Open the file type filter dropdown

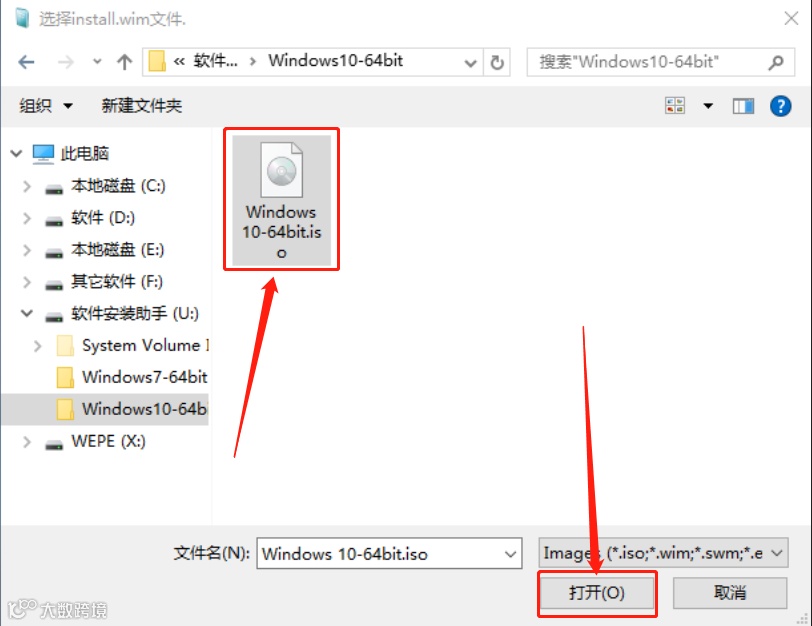pos(663,553)
